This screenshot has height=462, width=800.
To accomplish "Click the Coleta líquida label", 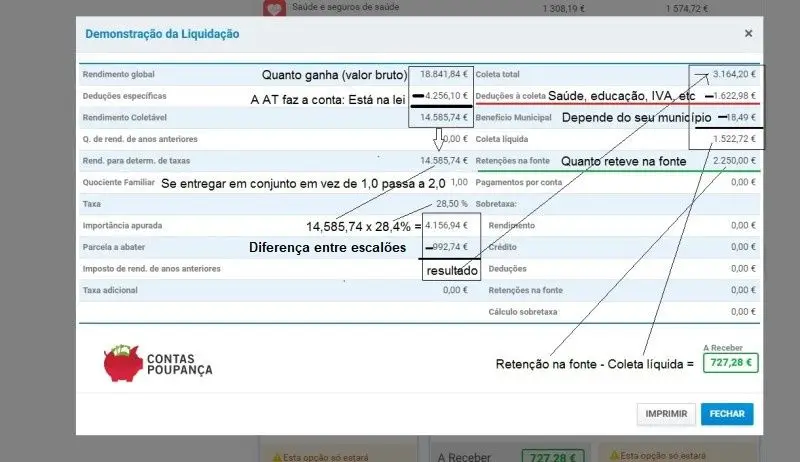I will click(x=502, y=139).
